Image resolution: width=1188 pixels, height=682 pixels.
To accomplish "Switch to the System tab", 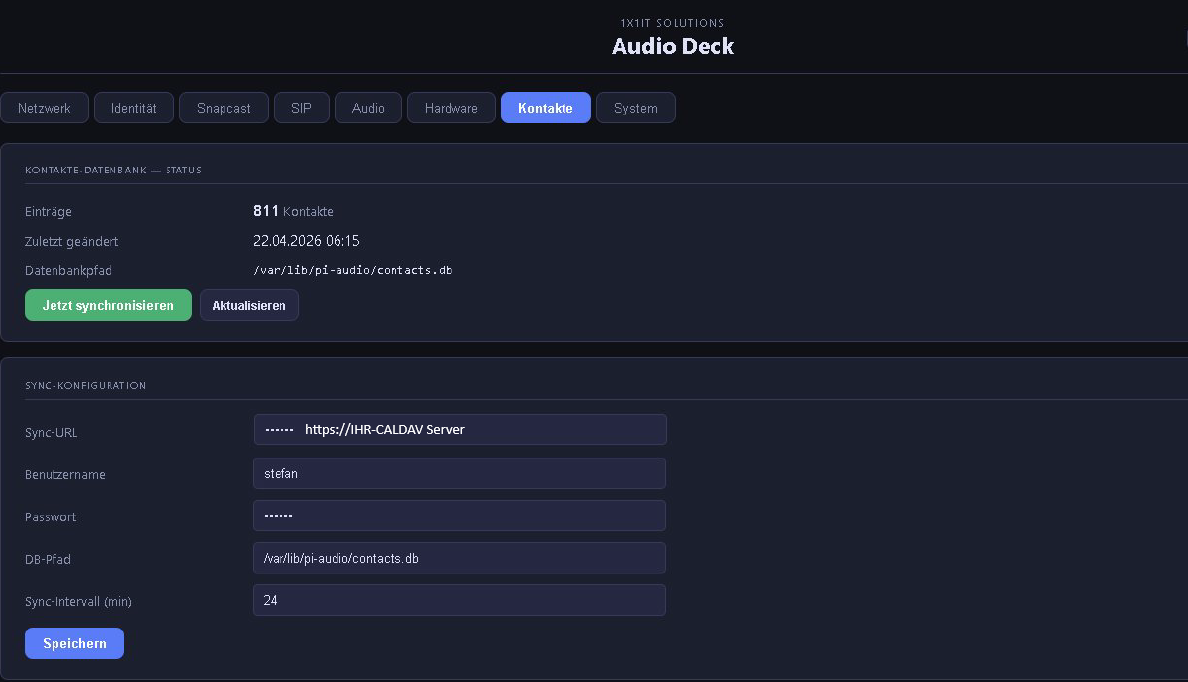I will tap(635, 107).
